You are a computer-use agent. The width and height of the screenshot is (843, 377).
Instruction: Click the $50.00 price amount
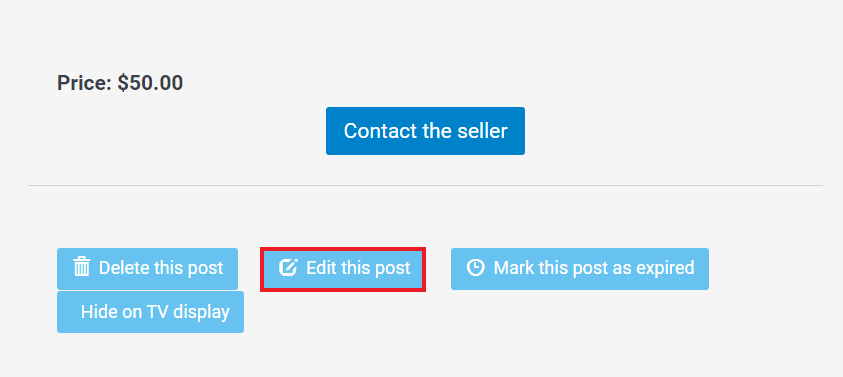coord(151,83)
